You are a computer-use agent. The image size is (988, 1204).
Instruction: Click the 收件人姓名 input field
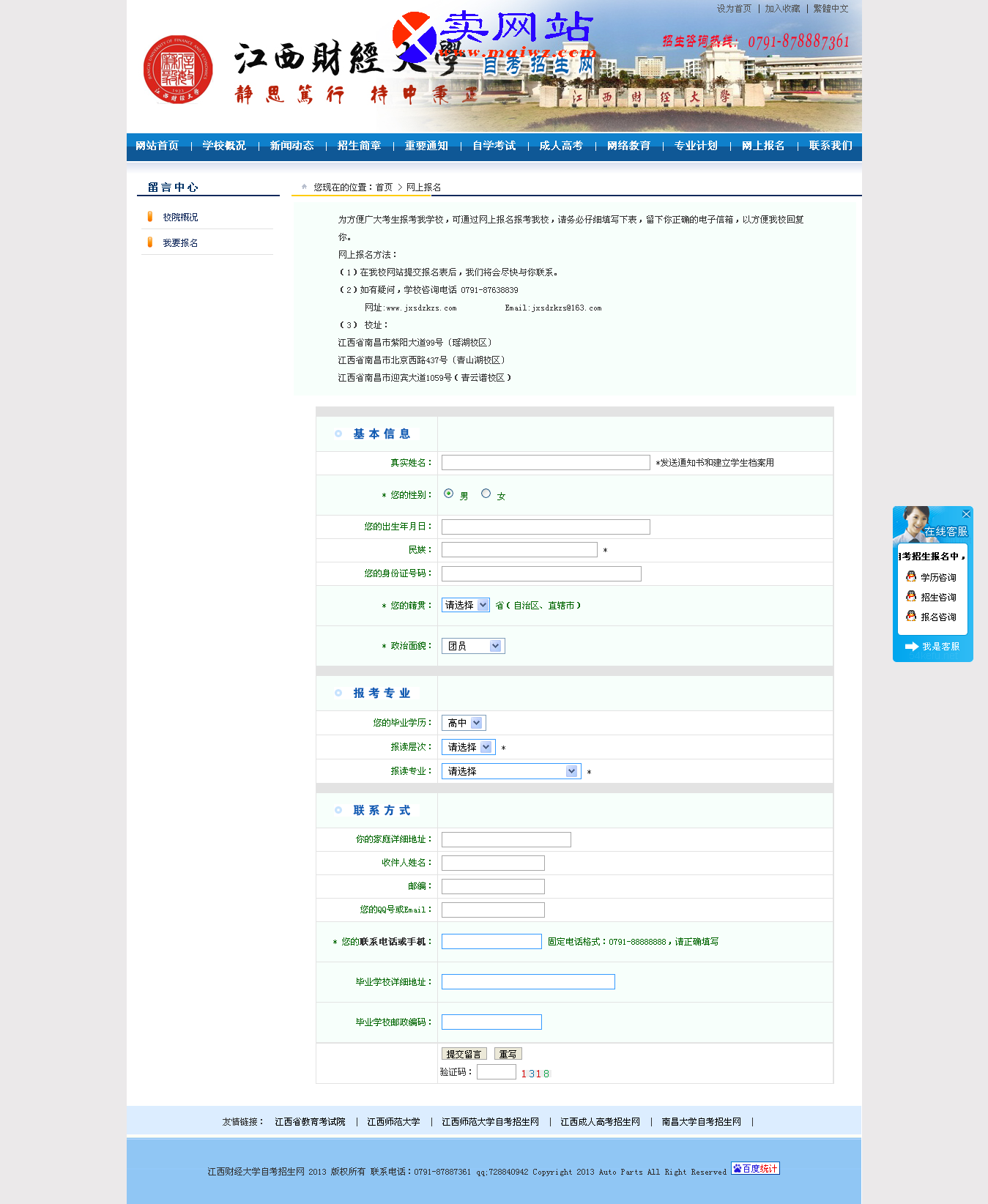493,863
